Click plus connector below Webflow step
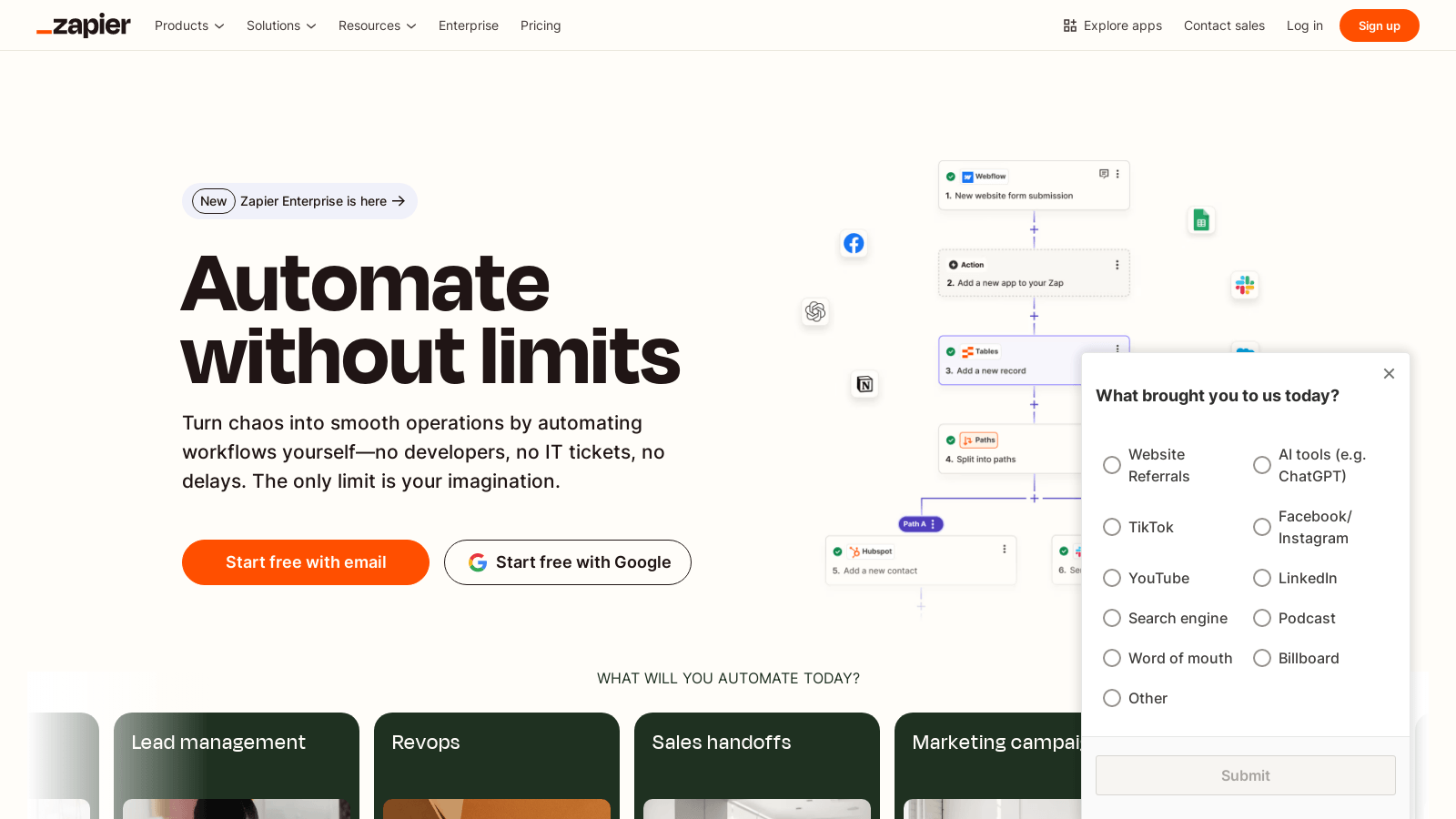This screenshot has height=819, width=1456. 1034,229
